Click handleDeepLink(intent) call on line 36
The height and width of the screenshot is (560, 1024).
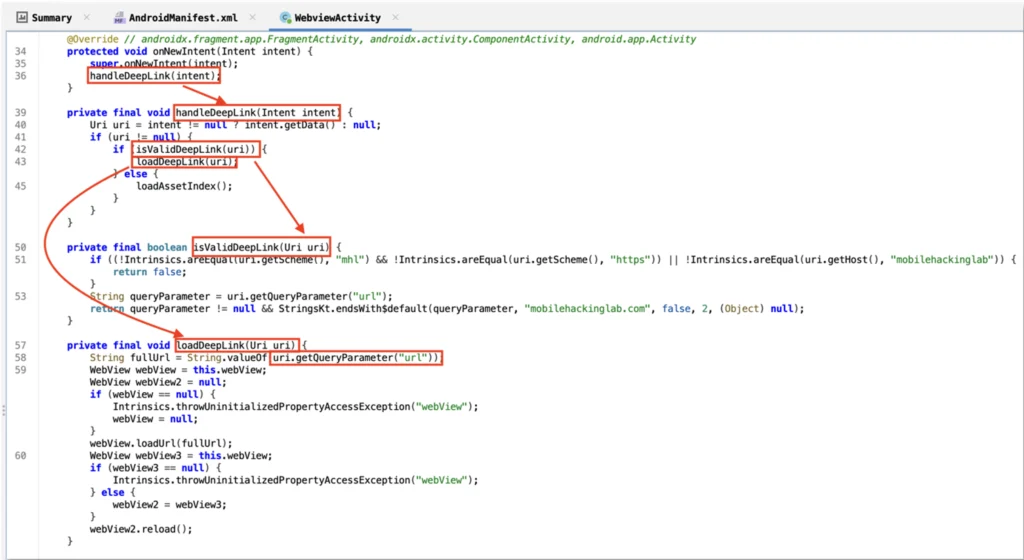pyautogui.click(x=153, y=75)
